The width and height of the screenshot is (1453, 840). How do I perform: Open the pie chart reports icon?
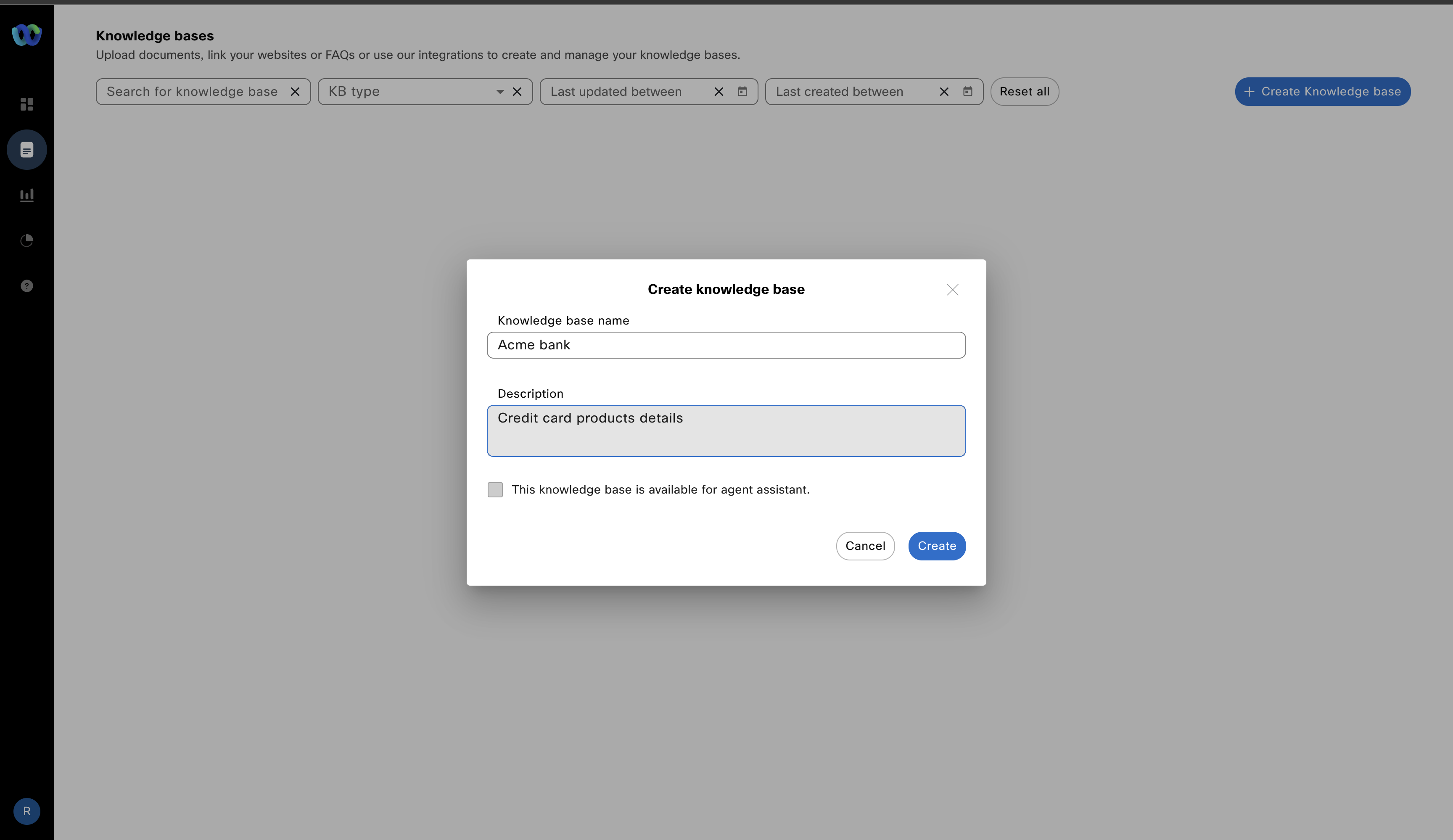(26, 240)
